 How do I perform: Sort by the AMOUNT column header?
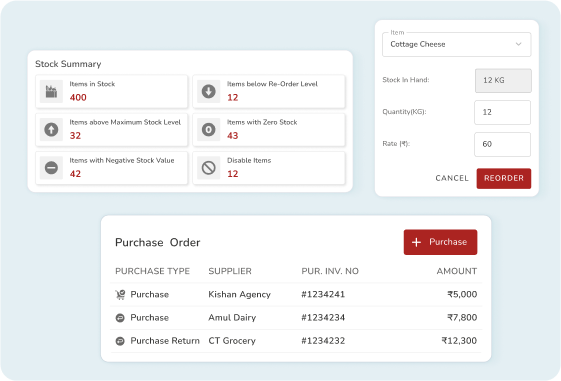(457, 271)
